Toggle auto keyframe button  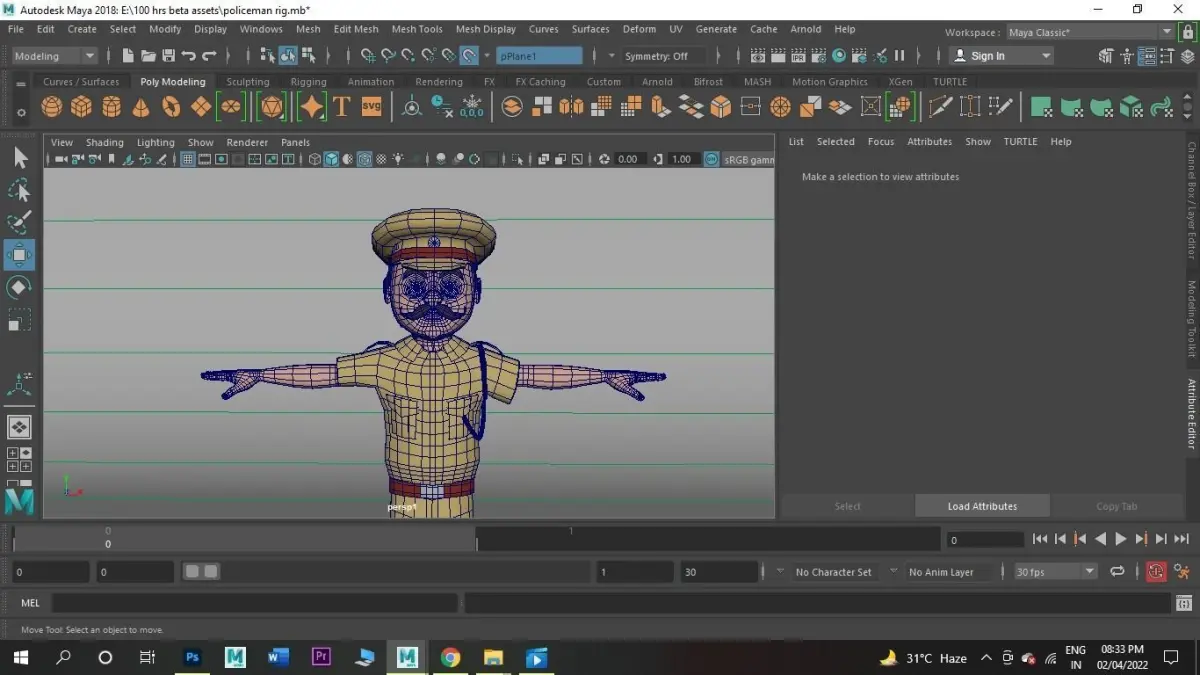(x=1156, y=572)
